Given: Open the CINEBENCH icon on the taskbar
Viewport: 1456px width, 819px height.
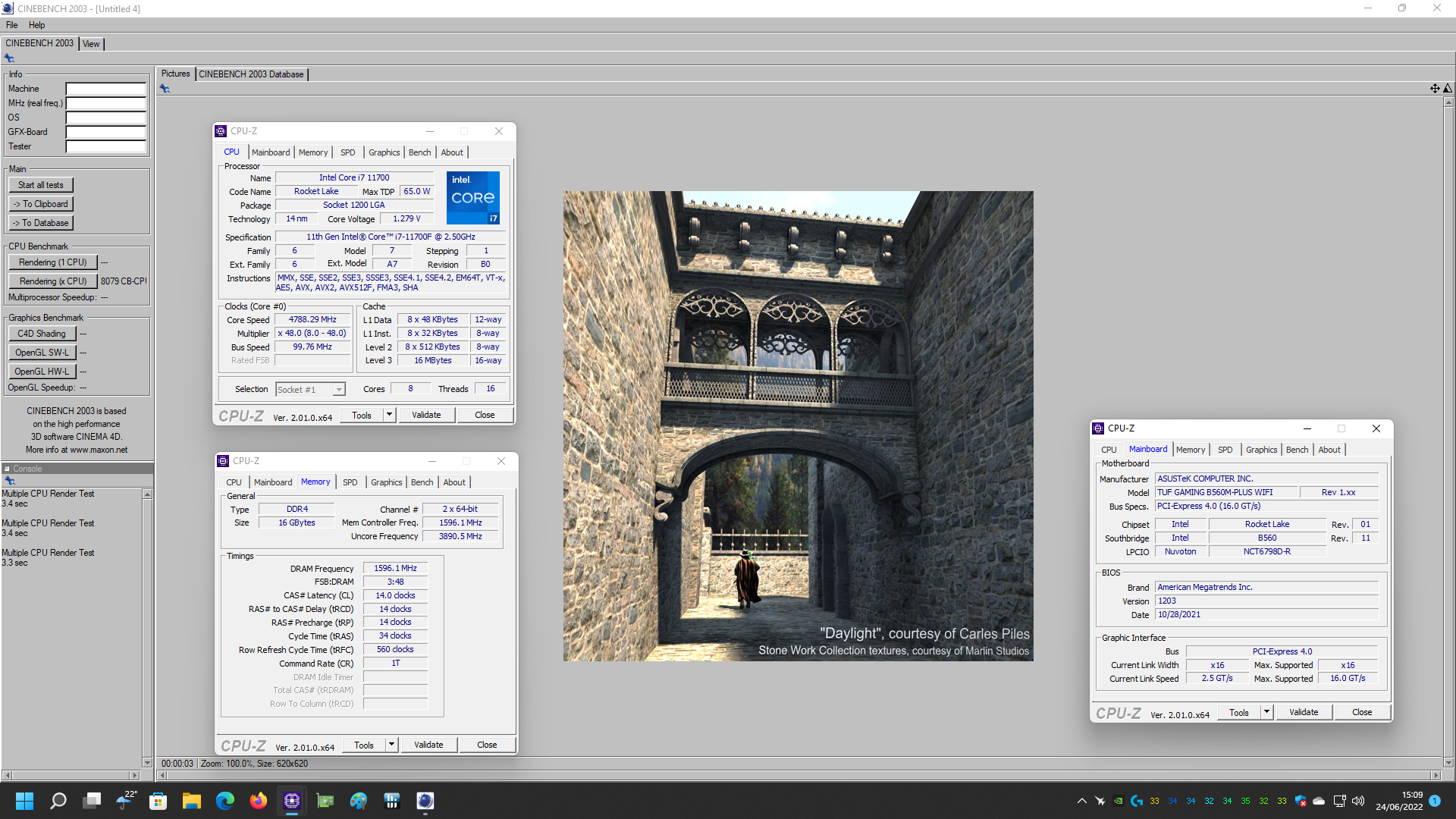Looking at the screenshot, I should (x=425, y=801).
